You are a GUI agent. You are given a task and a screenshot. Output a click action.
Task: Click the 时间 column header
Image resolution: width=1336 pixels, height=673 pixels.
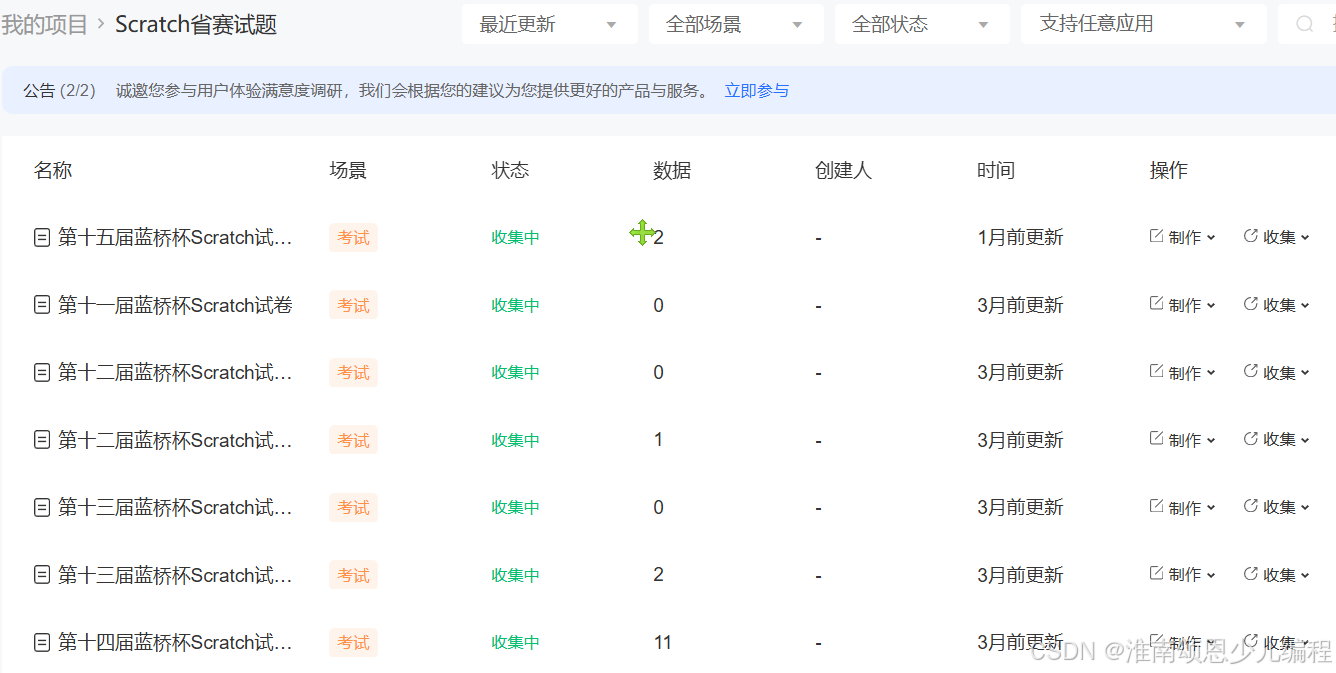point(996,171)
